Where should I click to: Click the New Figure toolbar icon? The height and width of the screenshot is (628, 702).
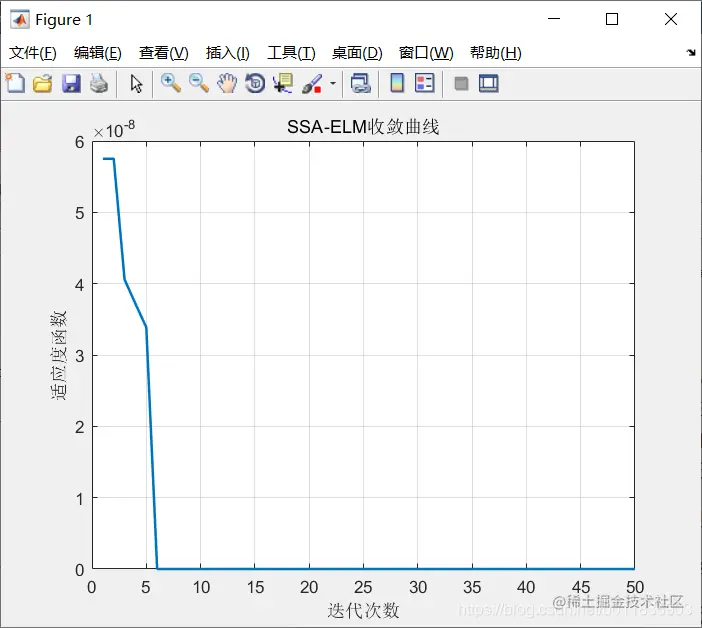click(x=16, y=83)
